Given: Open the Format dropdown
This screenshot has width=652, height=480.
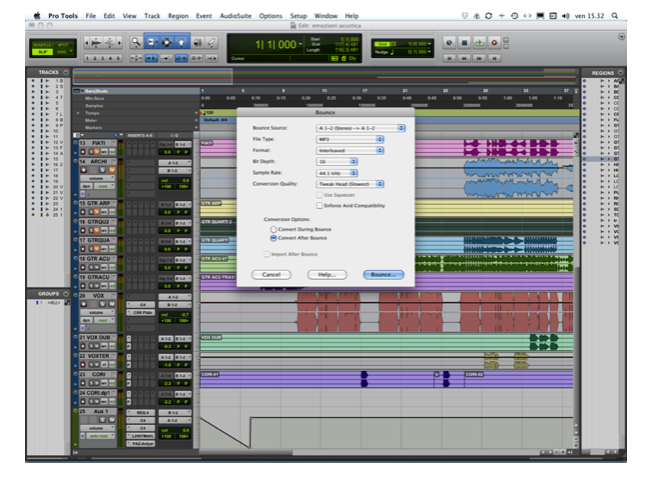Looking at the screenshot, I should click(350, 151).
